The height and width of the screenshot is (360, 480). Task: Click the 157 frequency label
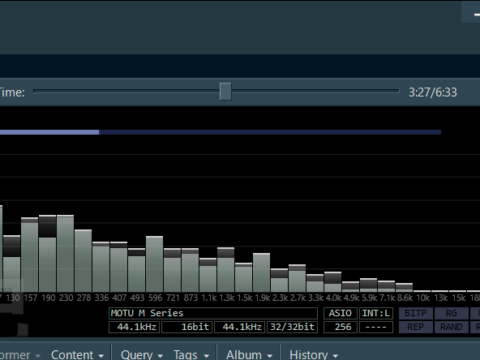click(x=30, y=298)
